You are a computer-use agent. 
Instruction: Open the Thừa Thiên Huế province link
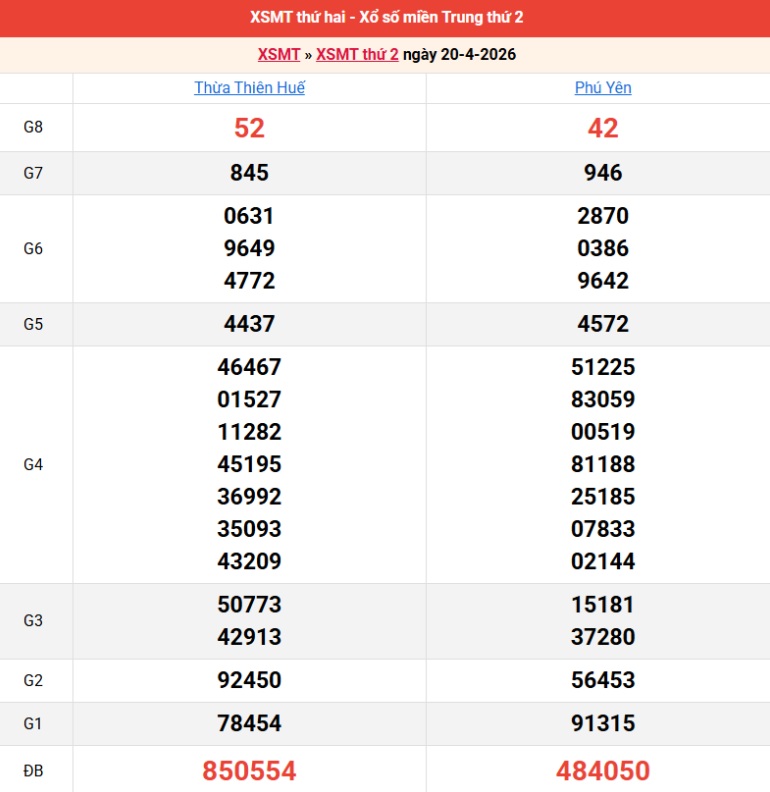coord(249,88)
